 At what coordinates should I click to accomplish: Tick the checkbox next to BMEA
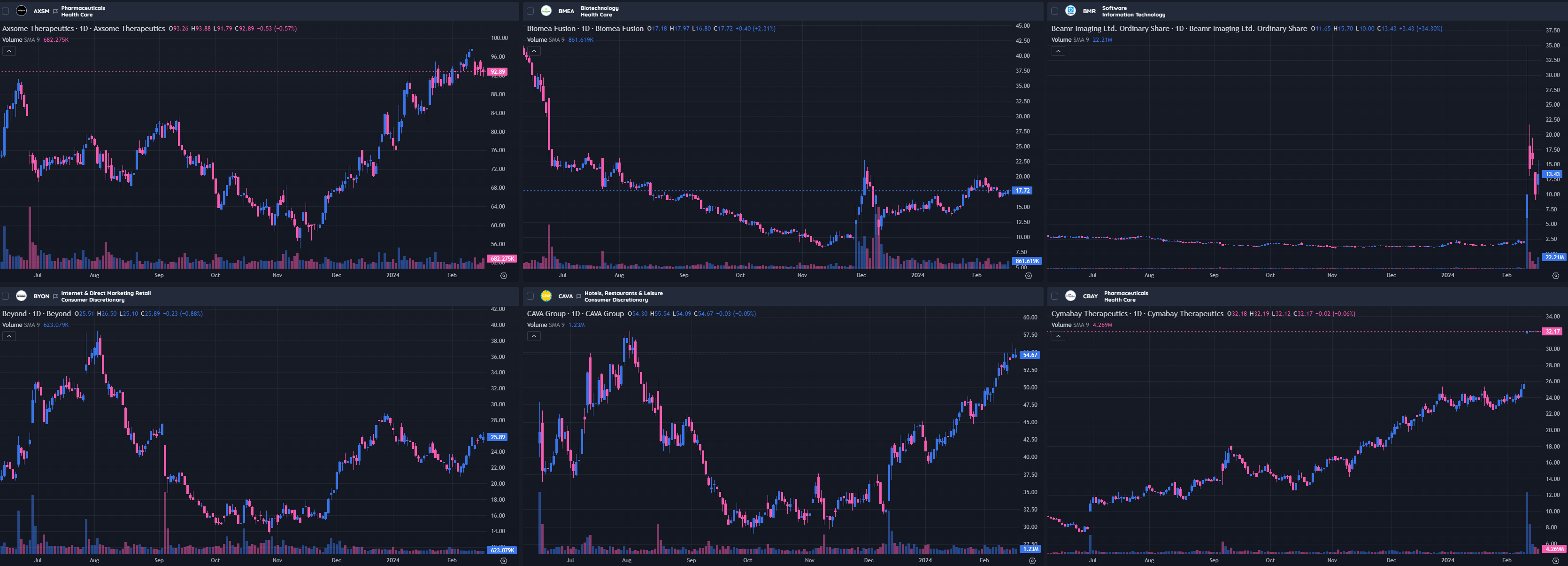[530, 11]
